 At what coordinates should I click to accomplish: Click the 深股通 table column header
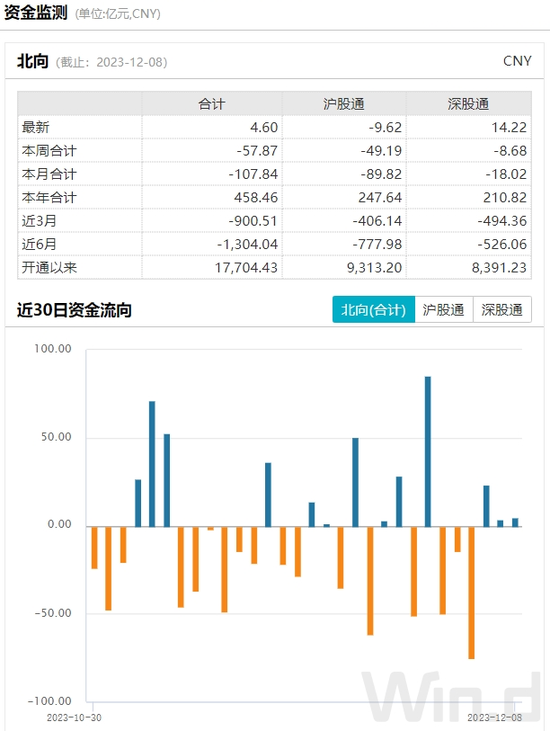point(468,104)
